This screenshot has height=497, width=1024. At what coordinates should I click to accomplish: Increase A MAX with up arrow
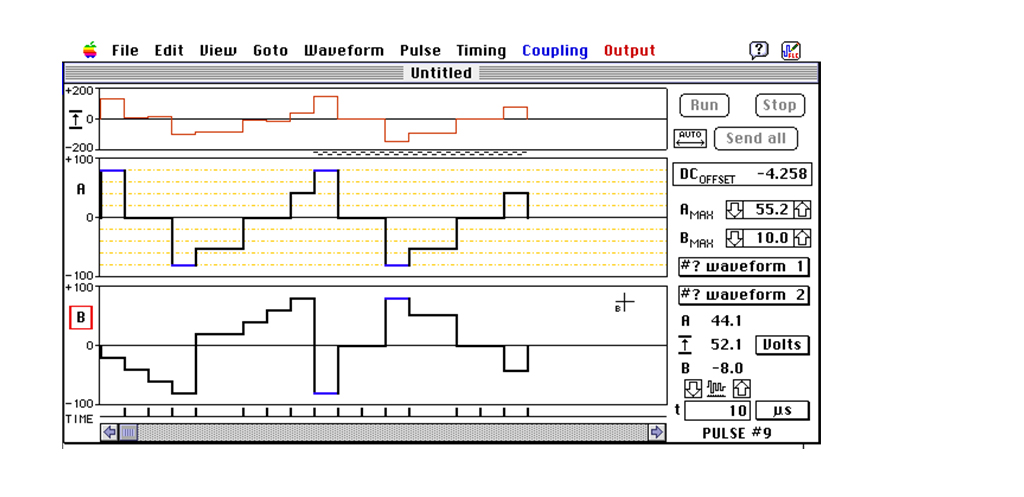(802, 210)
